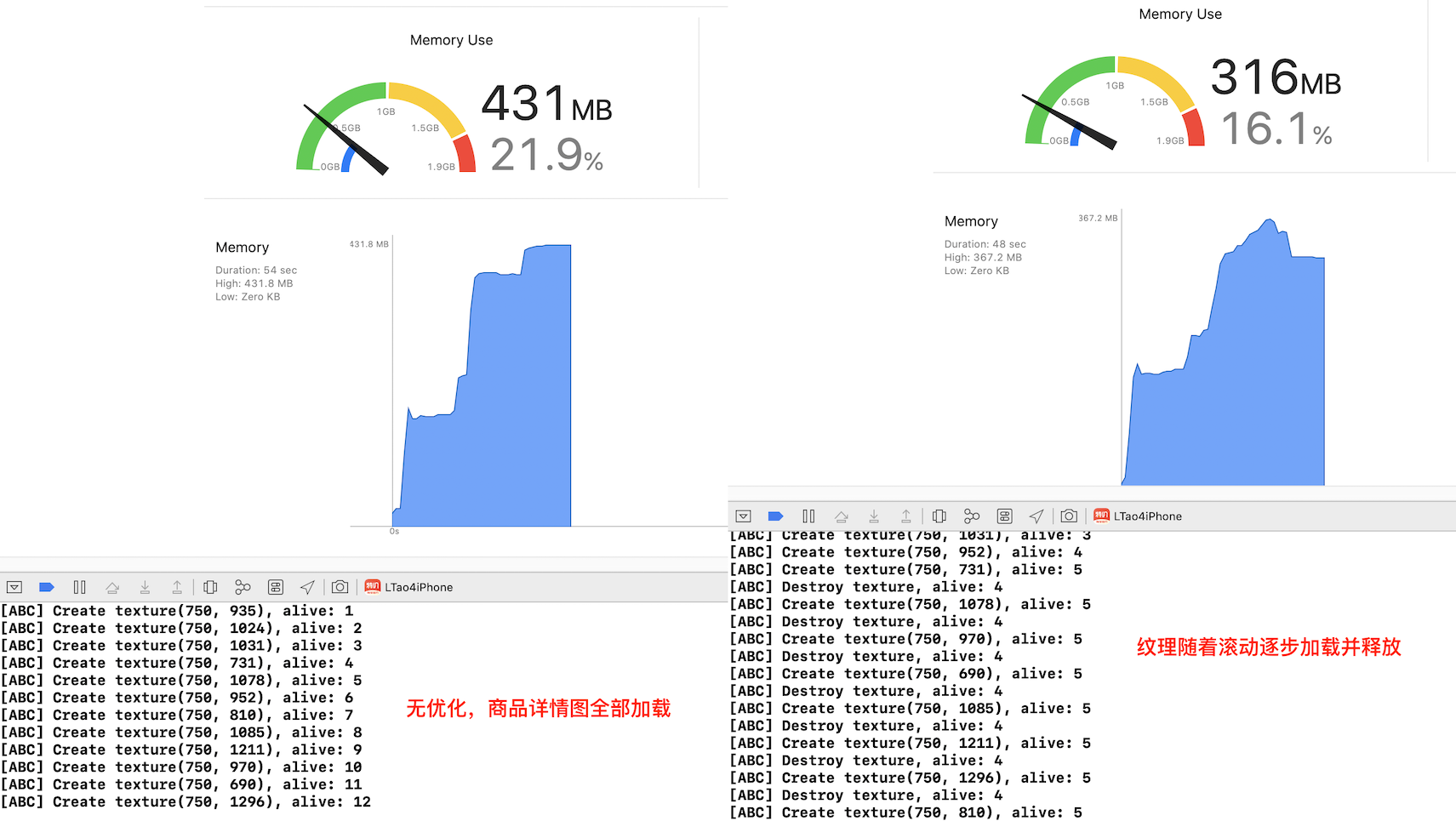Click Step Into in the 431 MB panel toolbar
The height and width of the screenshot is (821, 1456).
coord(145,587)
